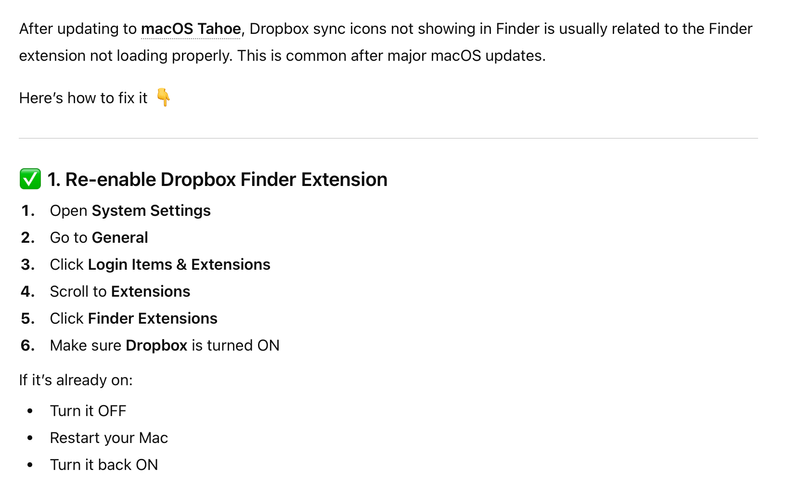Viewport: 800px width, 499px height.
Task: Click the horizontal divider line below the intro
Action: point(388,138)
